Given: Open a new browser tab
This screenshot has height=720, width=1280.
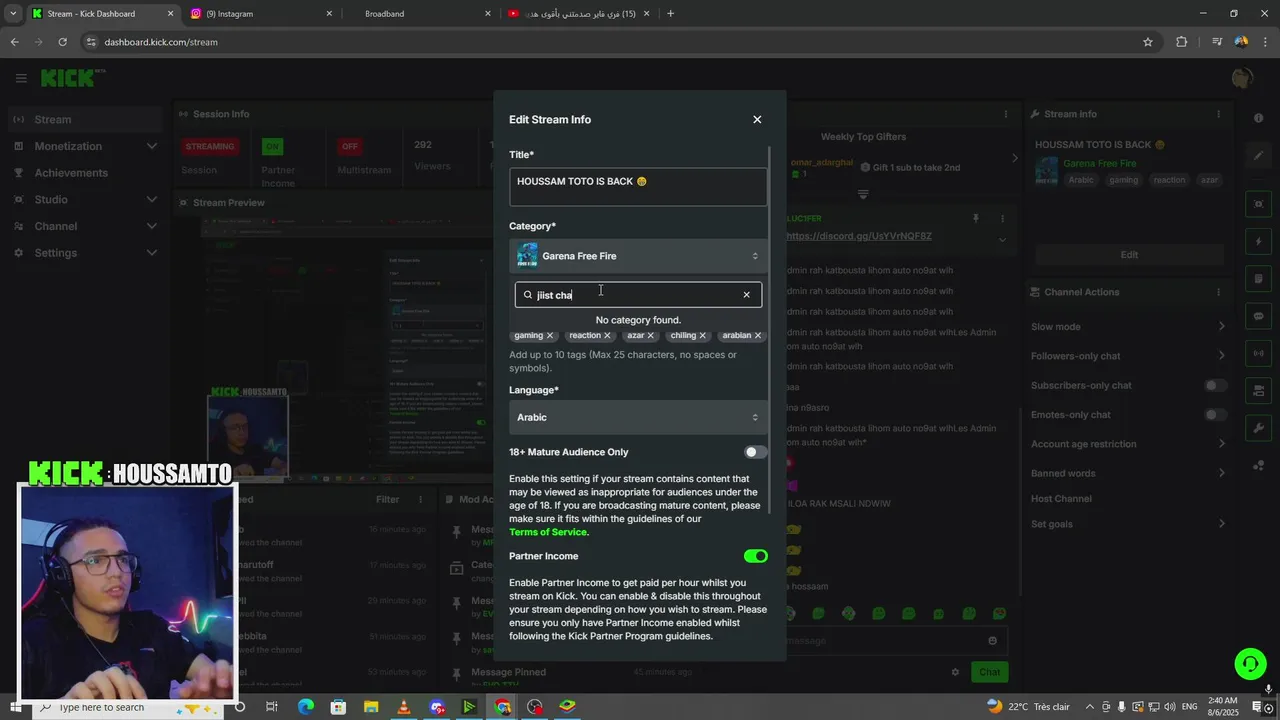Looking at the screenshot, I should (670, 14).
